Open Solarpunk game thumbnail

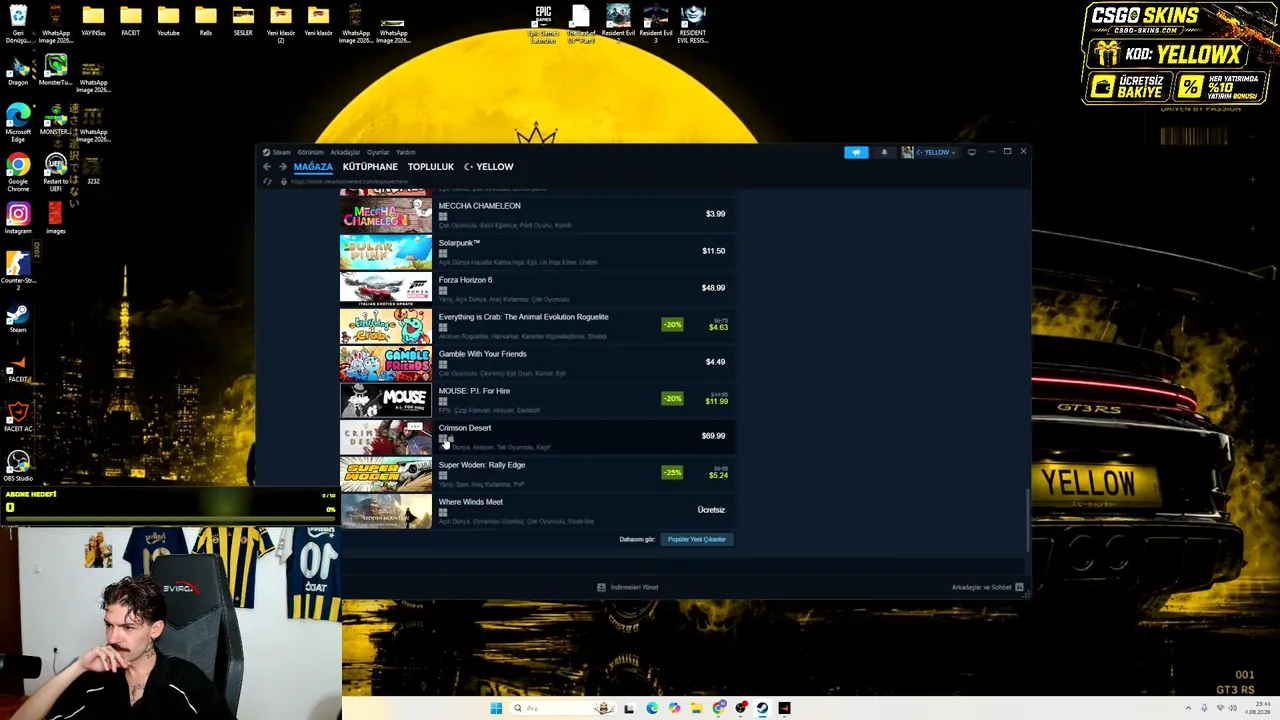coord(386,252)
